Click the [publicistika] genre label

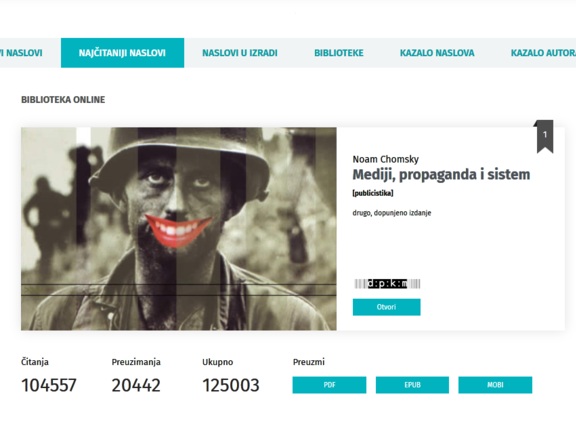(373, 193)
